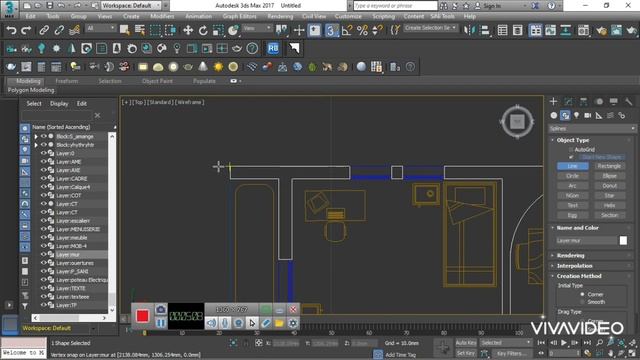This screenshot has height=360, width=640.
Task: Click the help question mark toolbar icon
Action: click(x=252, y=48)
